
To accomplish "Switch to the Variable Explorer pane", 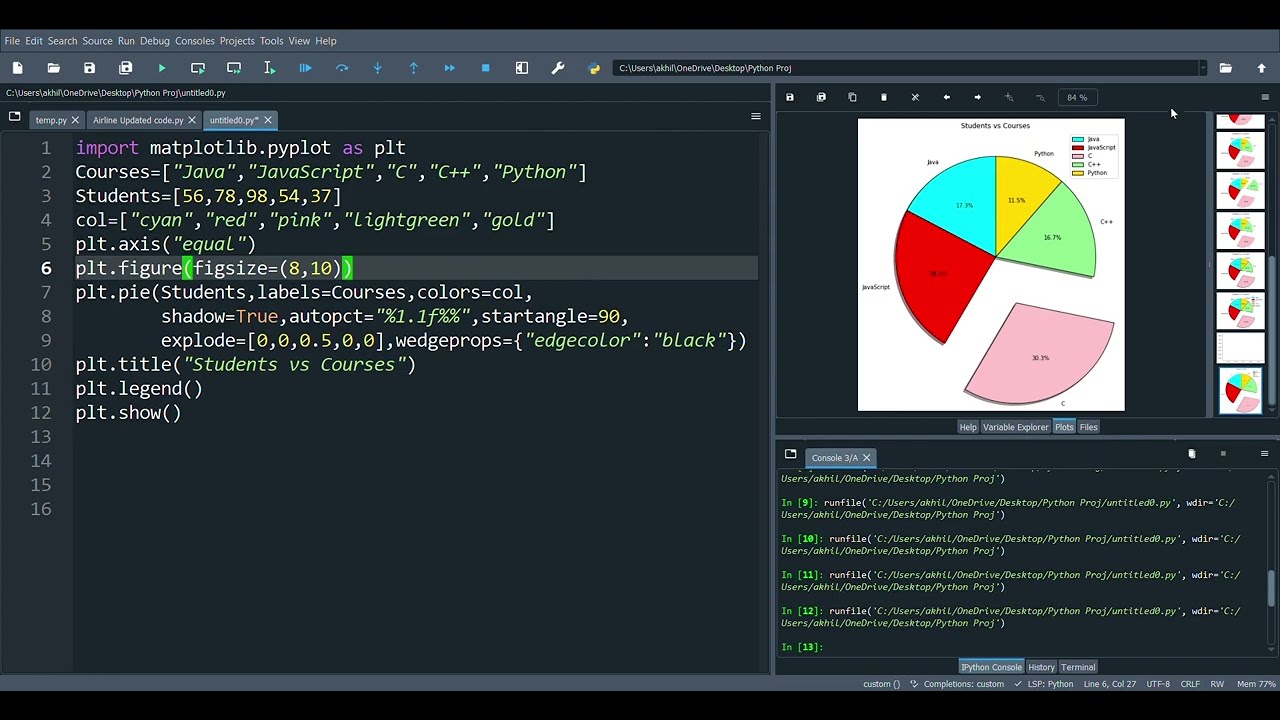I will coord(1015,427).
